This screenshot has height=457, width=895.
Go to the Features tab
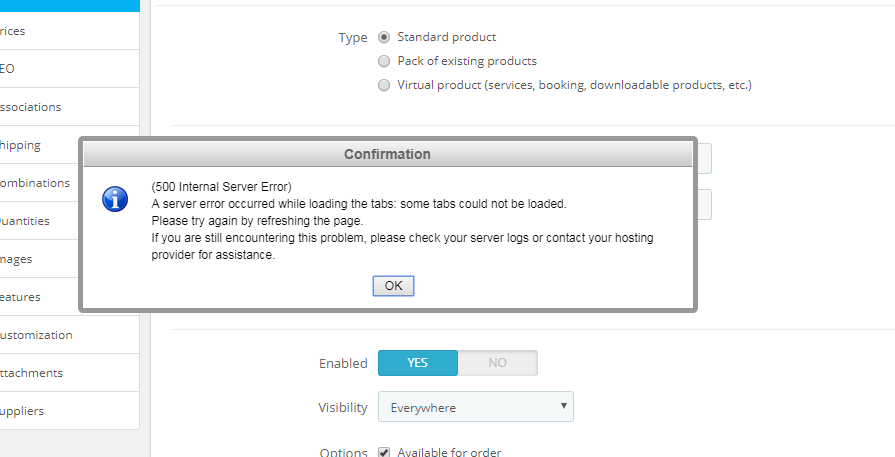(39, 297)
